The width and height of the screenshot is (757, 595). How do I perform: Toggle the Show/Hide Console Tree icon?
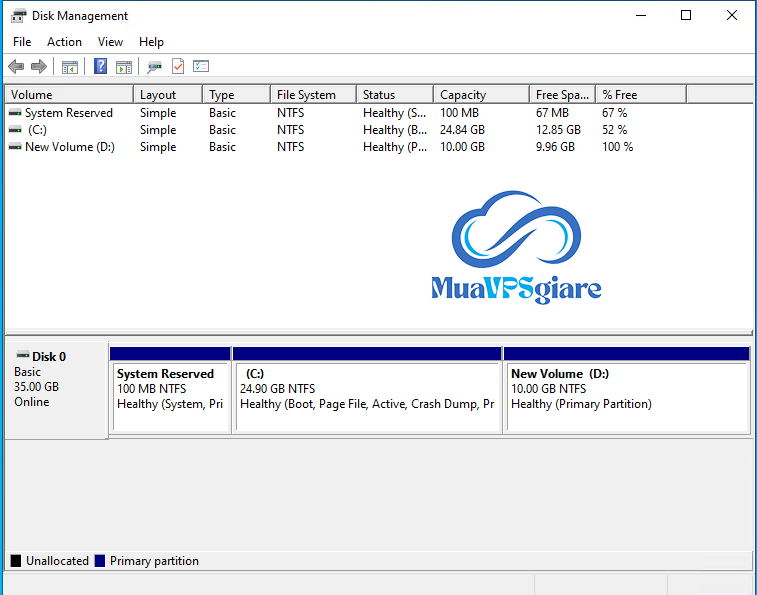(x=70, y=67)
